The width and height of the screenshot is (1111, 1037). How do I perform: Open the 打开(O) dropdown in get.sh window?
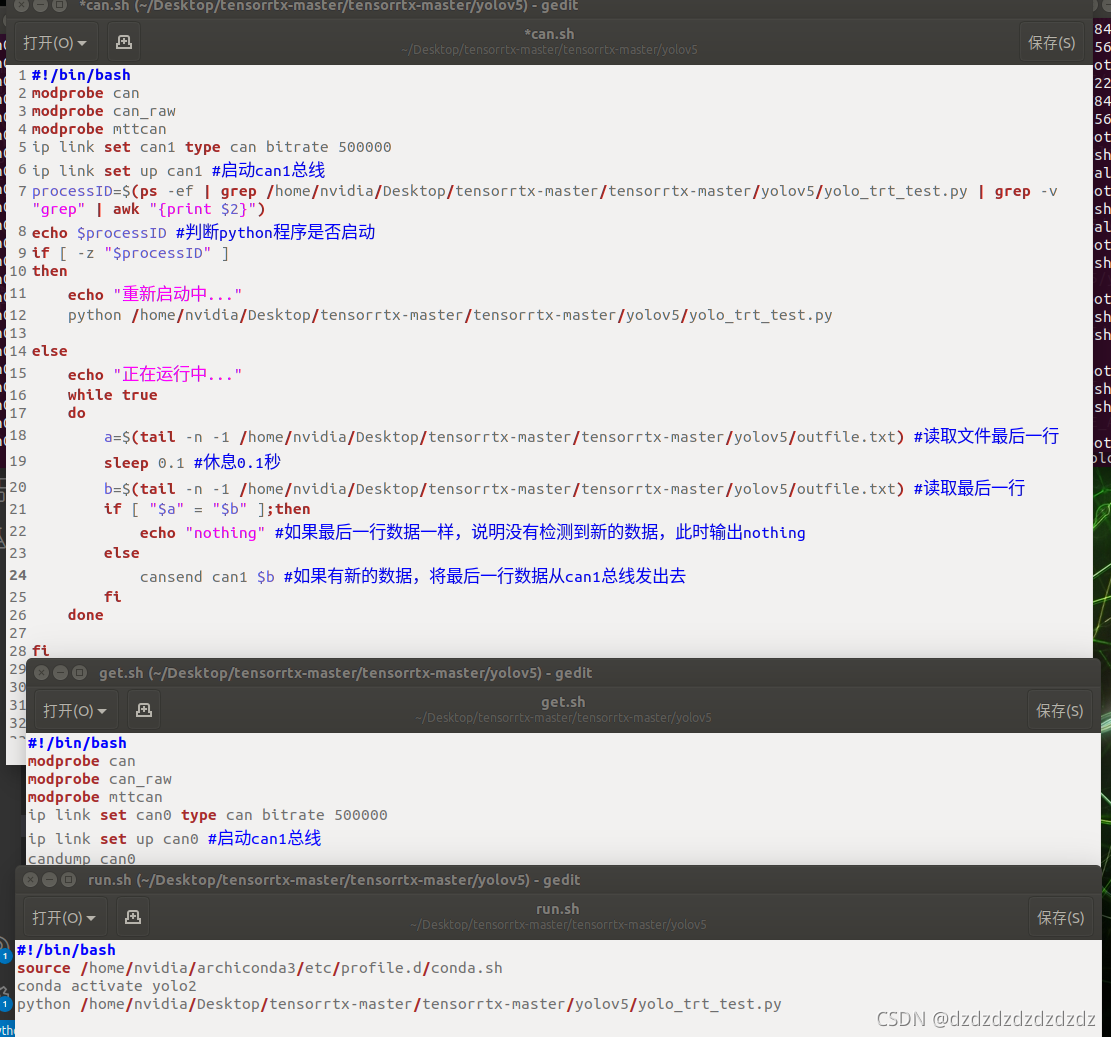[x=74, y=710]
